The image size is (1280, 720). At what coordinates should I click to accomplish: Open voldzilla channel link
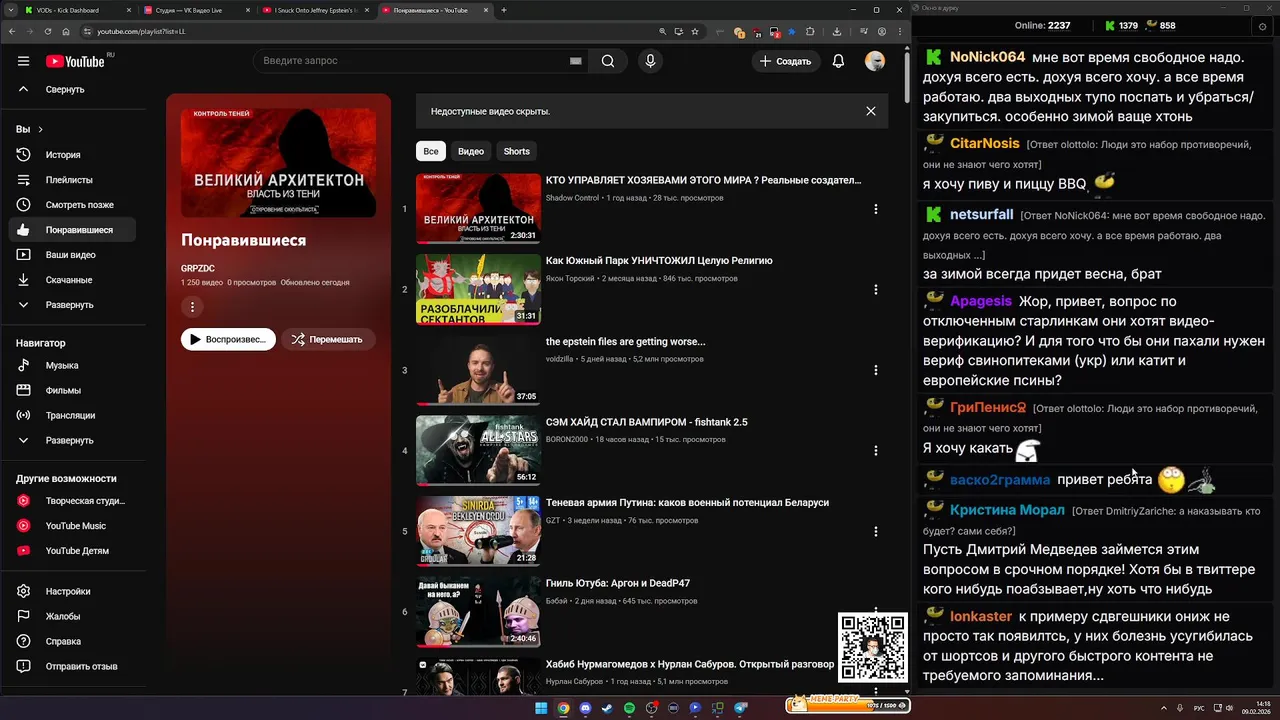click(559, 359)
